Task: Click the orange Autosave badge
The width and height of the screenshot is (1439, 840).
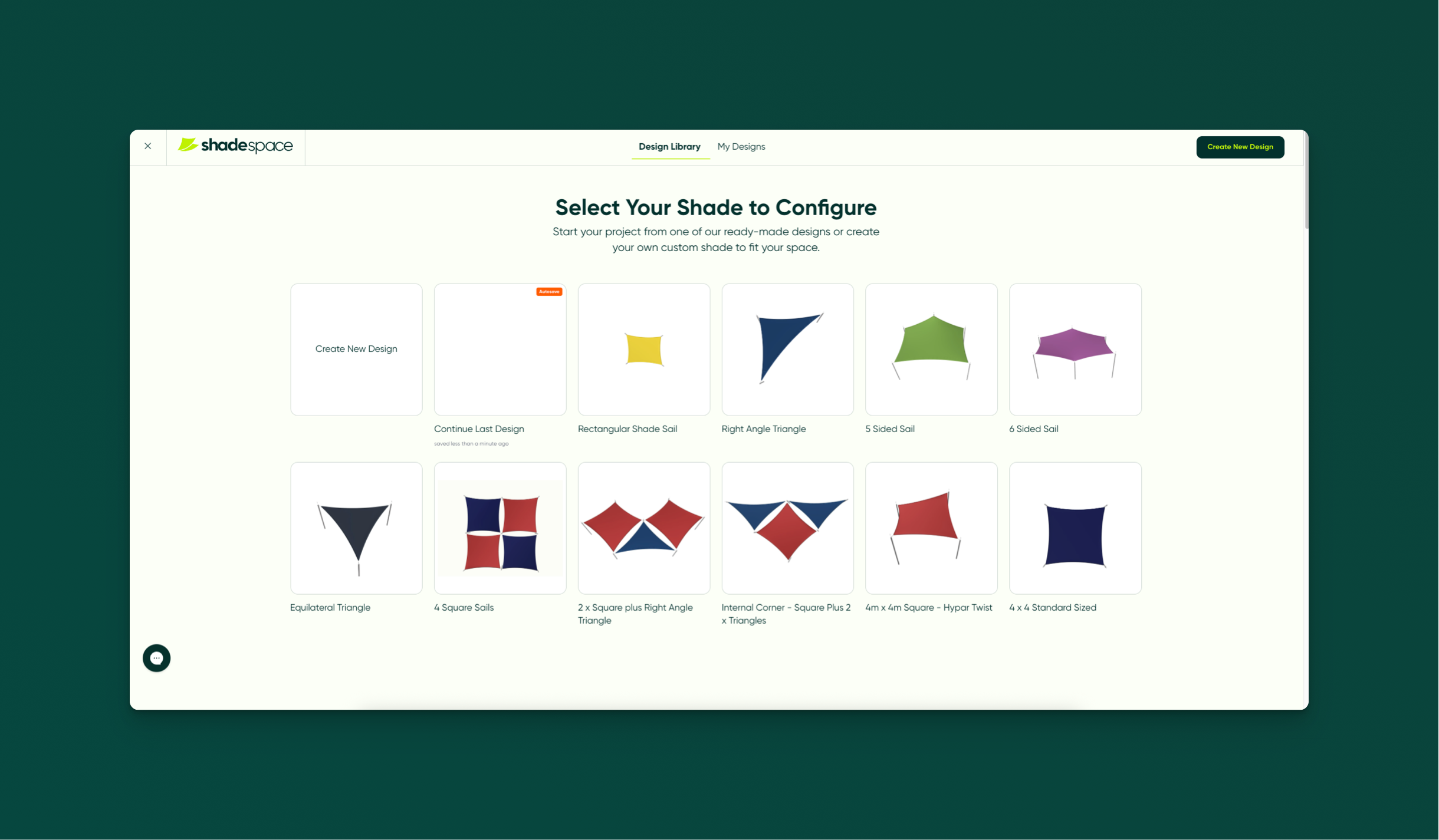Action: click(x=548, y=292)
